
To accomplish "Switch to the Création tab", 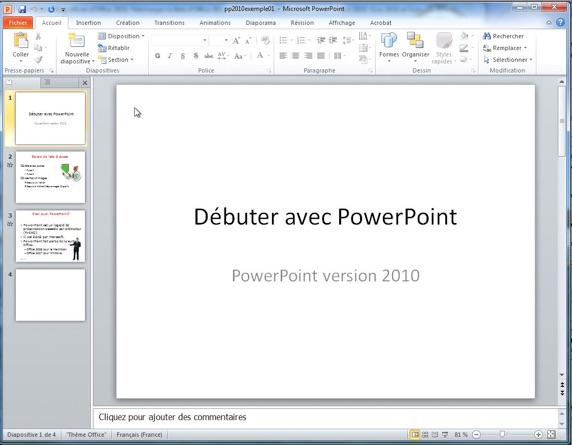I will (127, 23).
